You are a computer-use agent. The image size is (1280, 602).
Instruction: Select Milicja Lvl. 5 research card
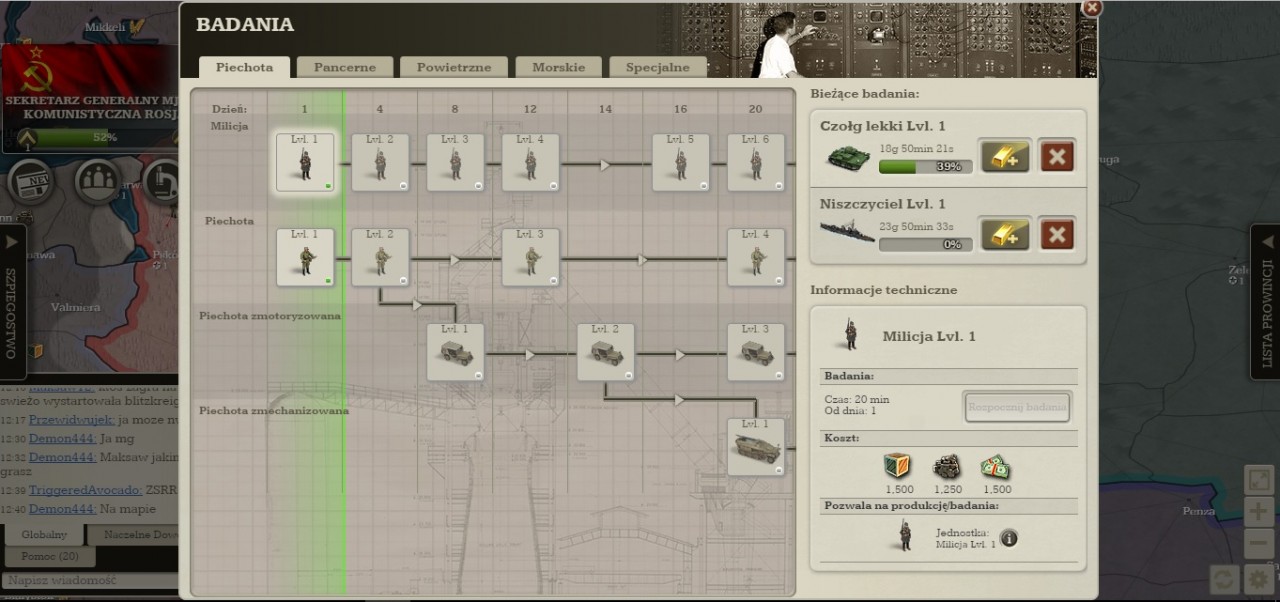681,162
